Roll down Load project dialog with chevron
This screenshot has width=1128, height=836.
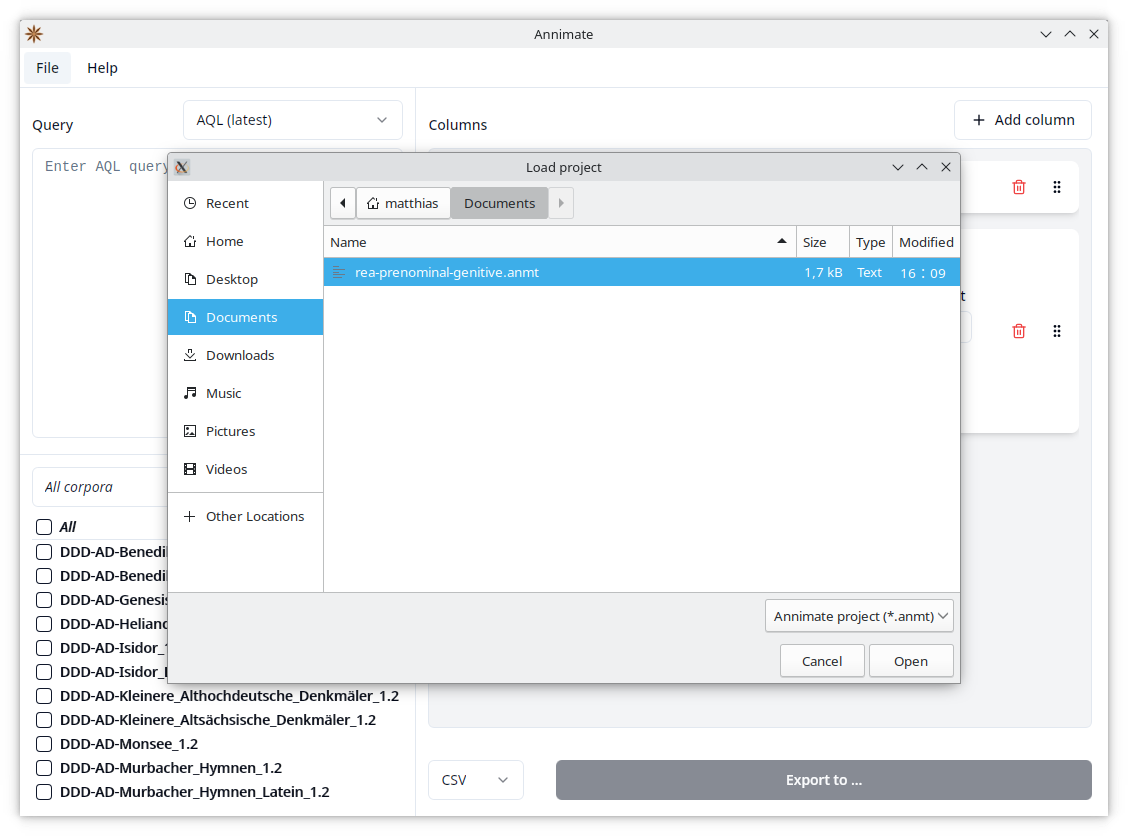pyautogui.click(x=898, y=168)
